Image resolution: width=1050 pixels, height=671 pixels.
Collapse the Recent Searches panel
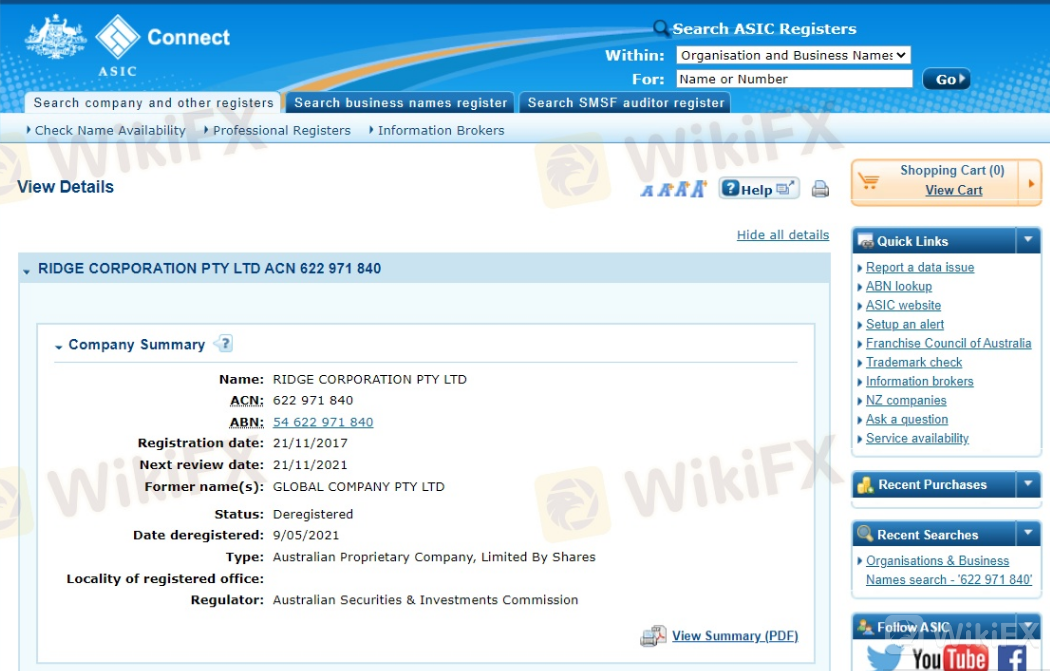click(x=1028, y=535)
